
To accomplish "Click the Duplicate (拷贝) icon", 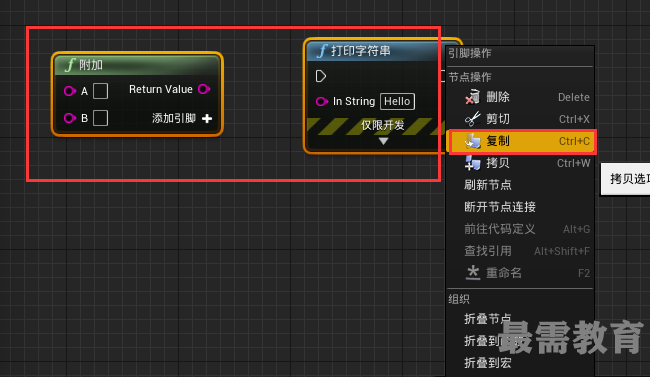I will click(x=472, y=163).
